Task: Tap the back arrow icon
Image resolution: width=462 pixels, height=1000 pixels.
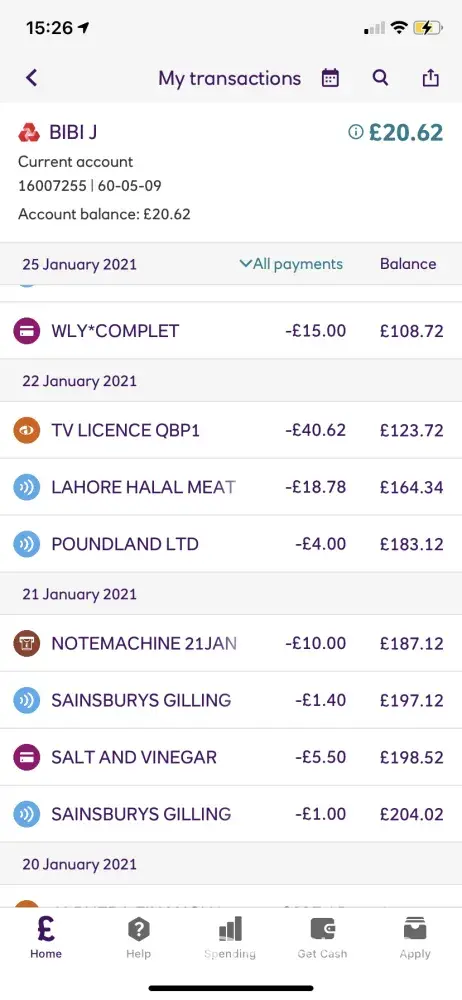Action: pyautogui.click(x=31, y=78)
